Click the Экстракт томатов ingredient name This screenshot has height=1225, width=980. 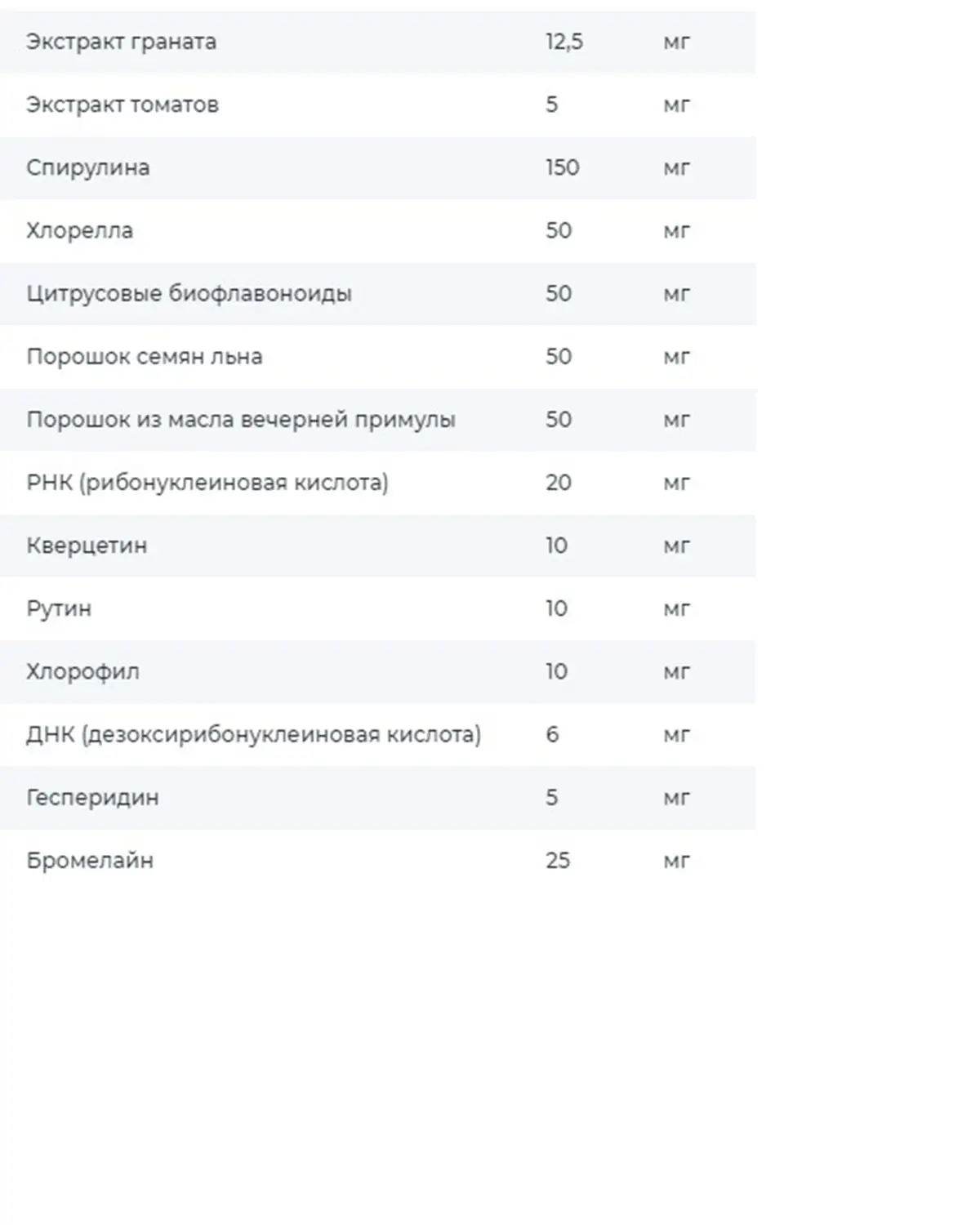pyautogui.click(x=122, y=105)
